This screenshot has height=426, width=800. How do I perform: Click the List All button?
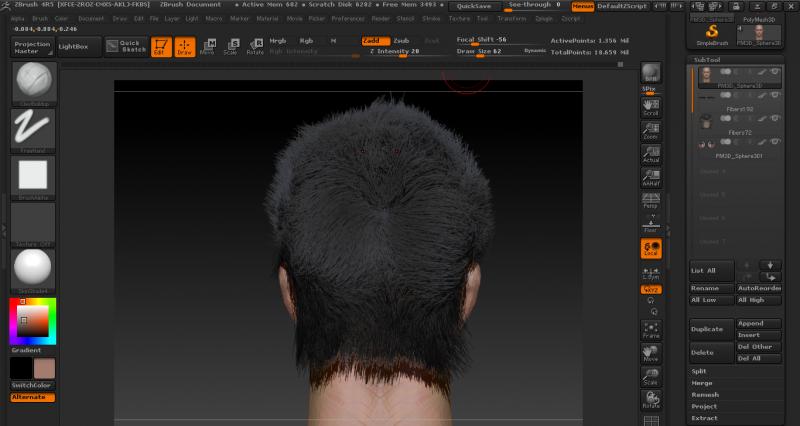(x=712, y=271)
